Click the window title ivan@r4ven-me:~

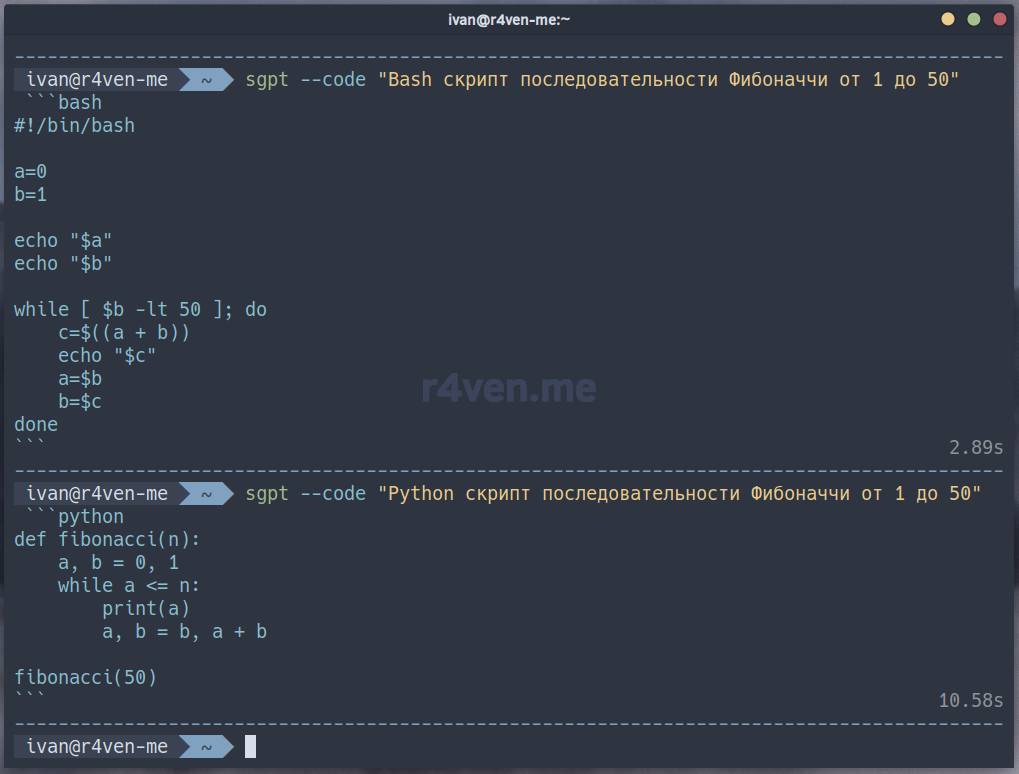click(509, 19)
